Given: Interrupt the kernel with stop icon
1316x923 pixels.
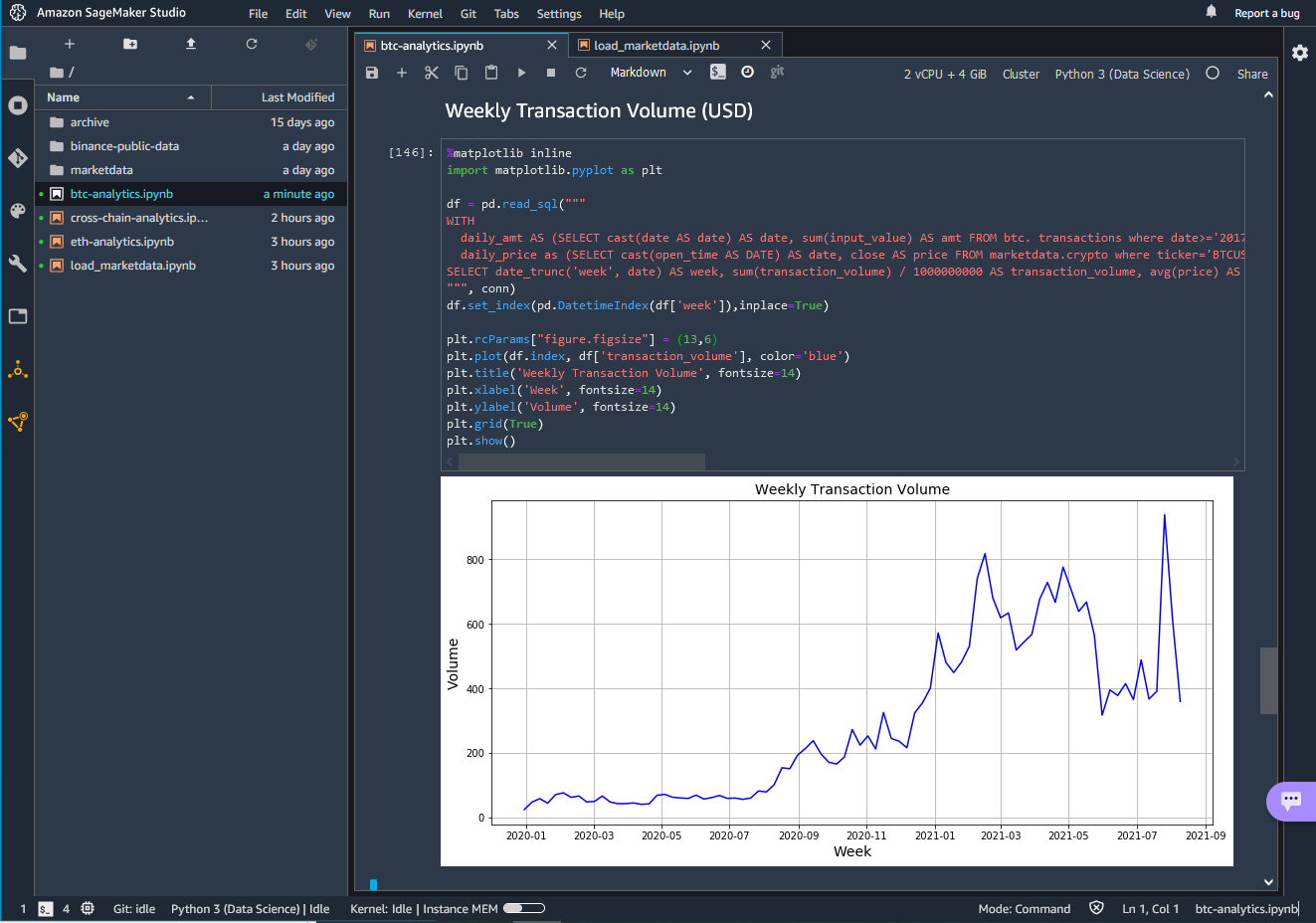Looking at the screenshot, I should [x=551, y=73].
